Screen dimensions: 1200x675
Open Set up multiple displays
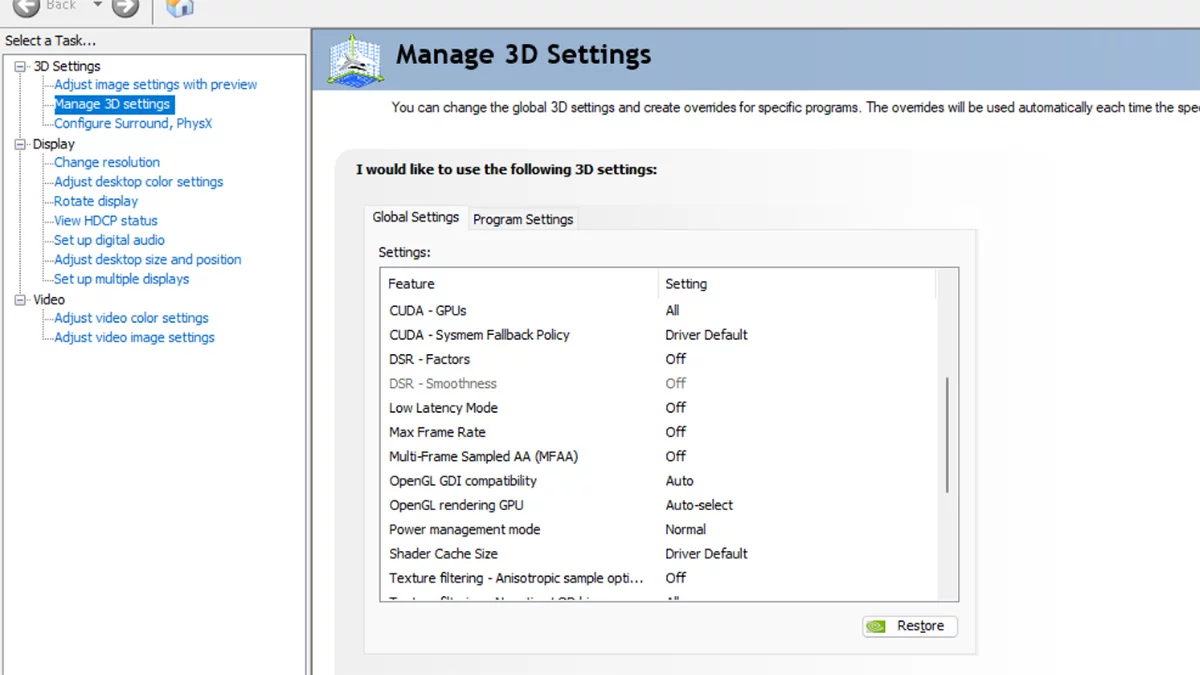point(121,279)
